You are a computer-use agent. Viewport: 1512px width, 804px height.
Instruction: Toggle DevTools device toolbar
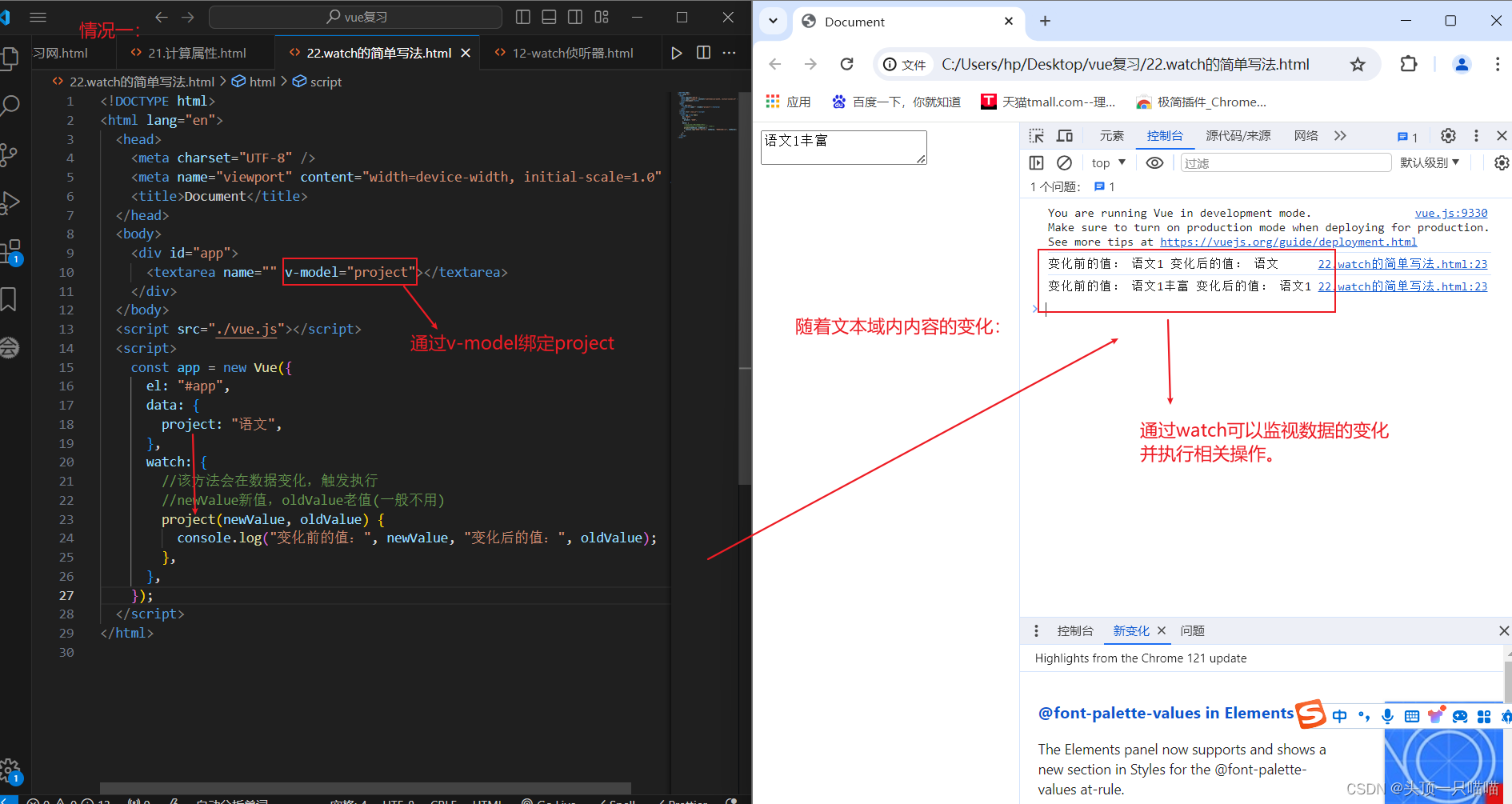(1065, 136)
